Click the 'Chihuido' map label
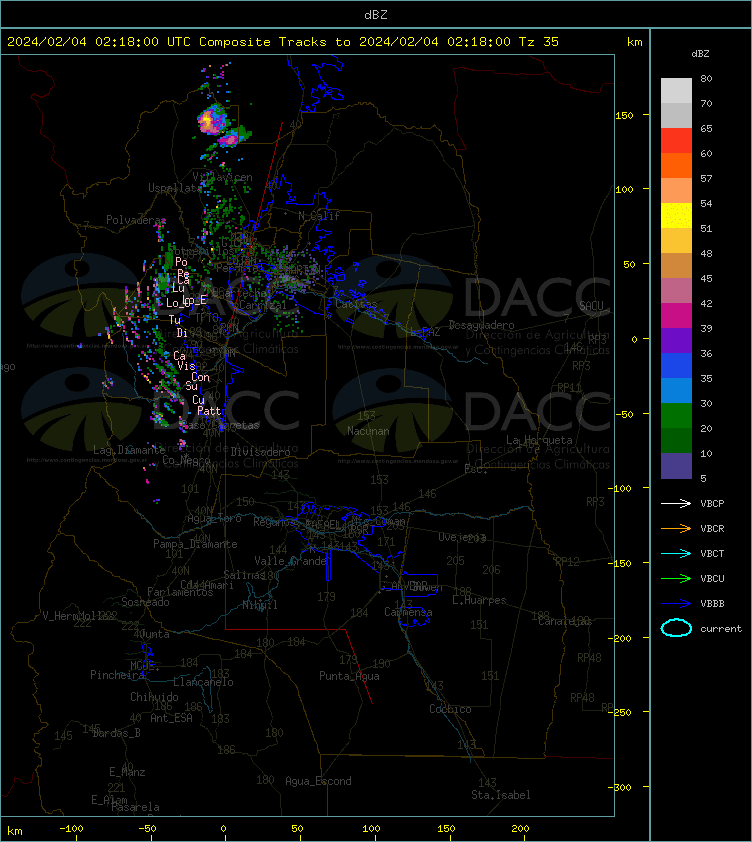This screenshot has height=842, width=752. pos(154,696)
